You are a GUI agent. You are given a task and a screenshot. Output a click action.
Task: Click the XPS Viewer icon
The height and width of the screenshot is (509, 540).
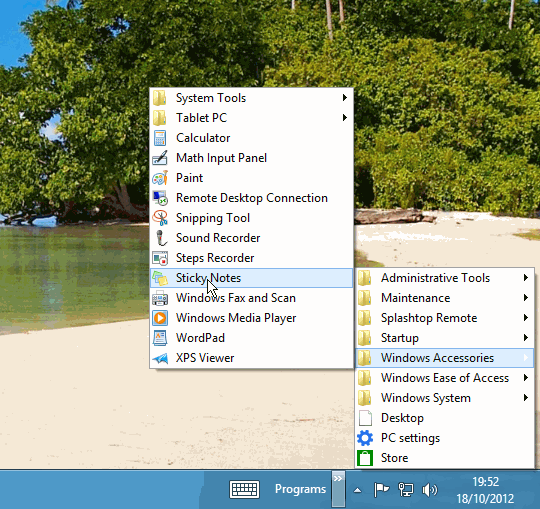tap(160, 358)
